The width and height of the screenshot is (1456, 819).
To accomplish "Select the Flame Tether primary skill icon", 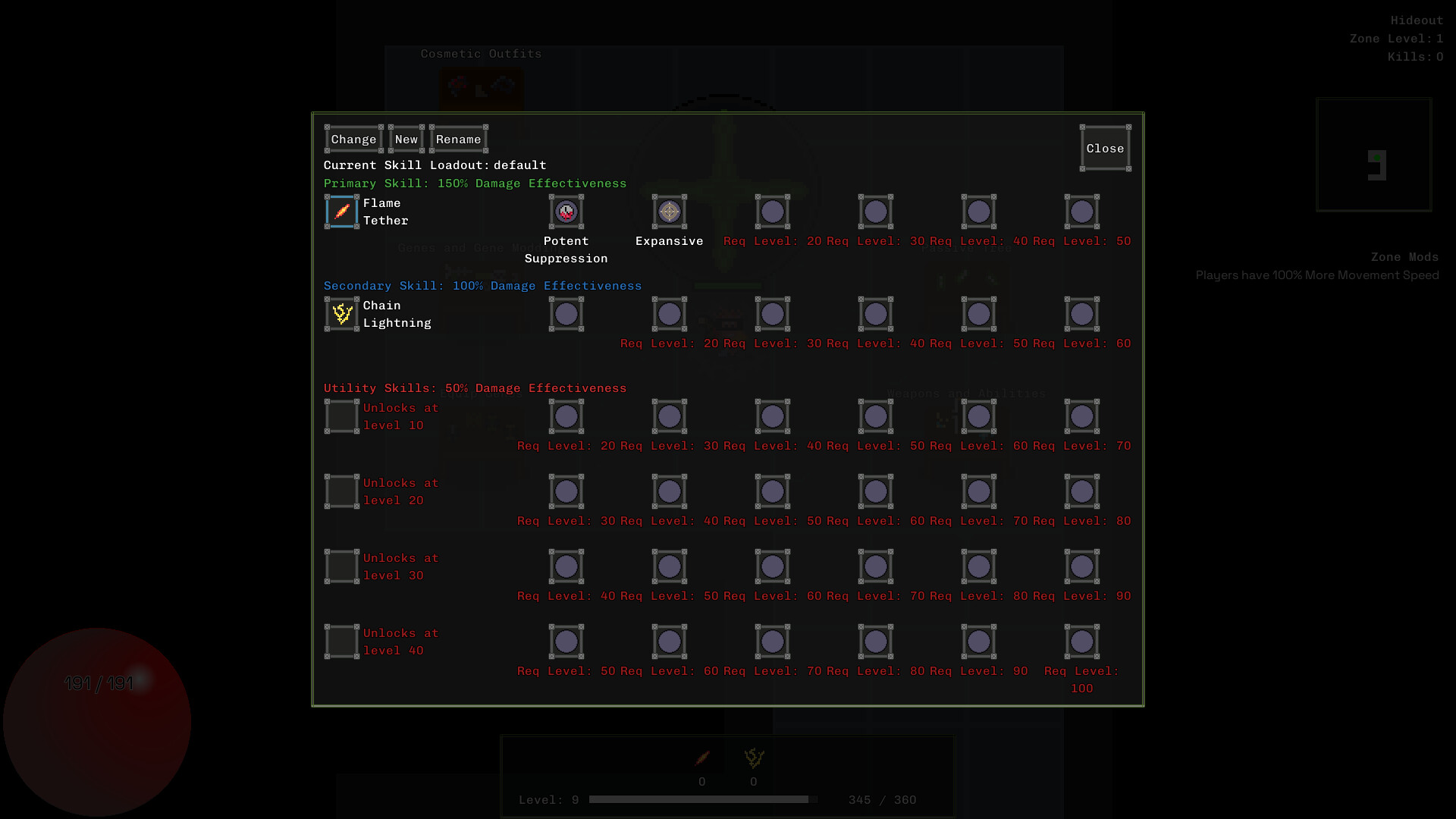I will pyautogui.click(x=340, y=212).
